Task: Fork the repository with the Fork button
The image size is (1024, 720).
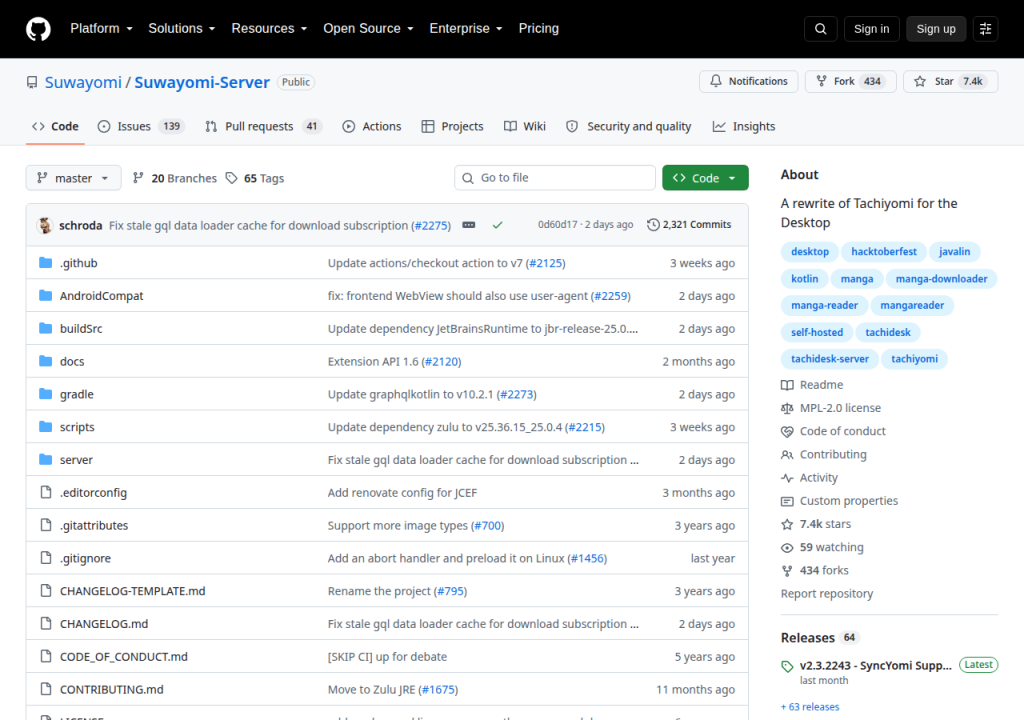Action: click(x=850, y=81)
